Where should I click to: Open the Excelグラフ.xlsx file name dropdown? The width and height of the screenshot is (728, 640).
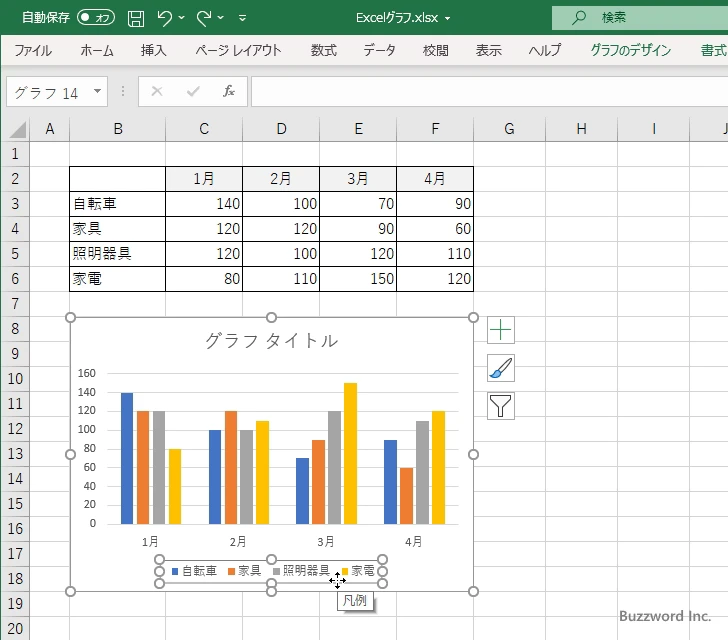pos(447,19)
